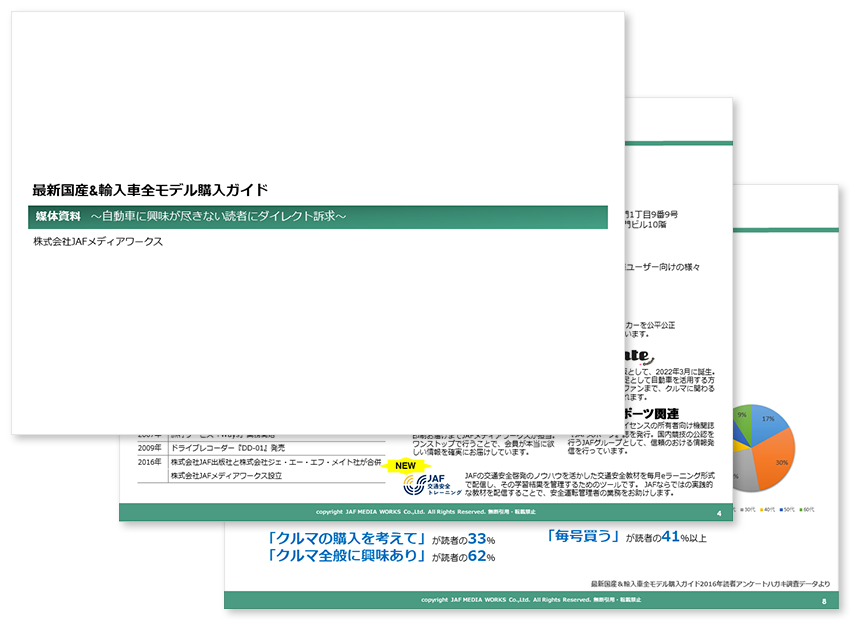Click the yellow NEW badge
The image size is (850, 620).
tap(405, 466)
